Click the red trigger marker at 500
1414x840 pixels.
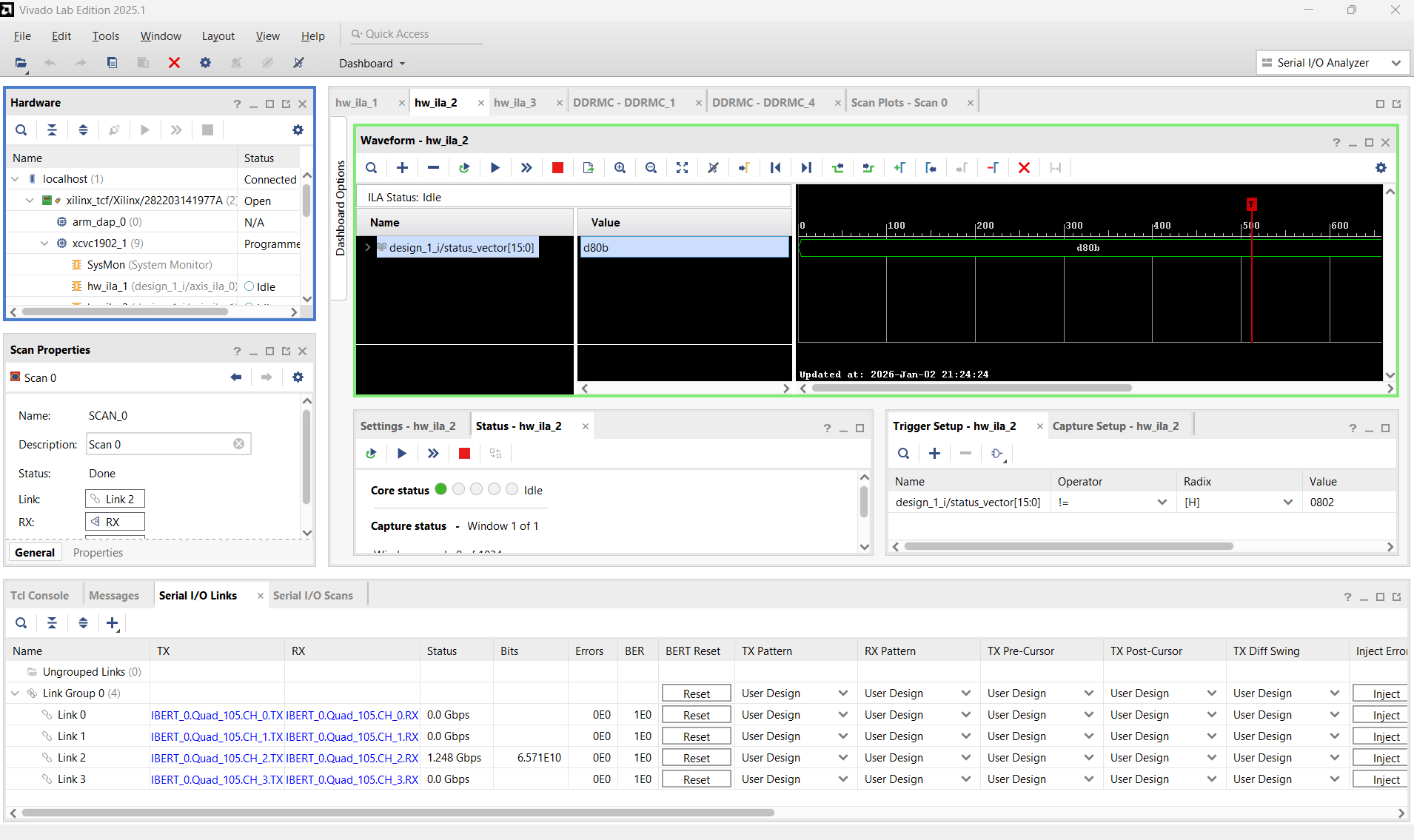[1251, 204]
